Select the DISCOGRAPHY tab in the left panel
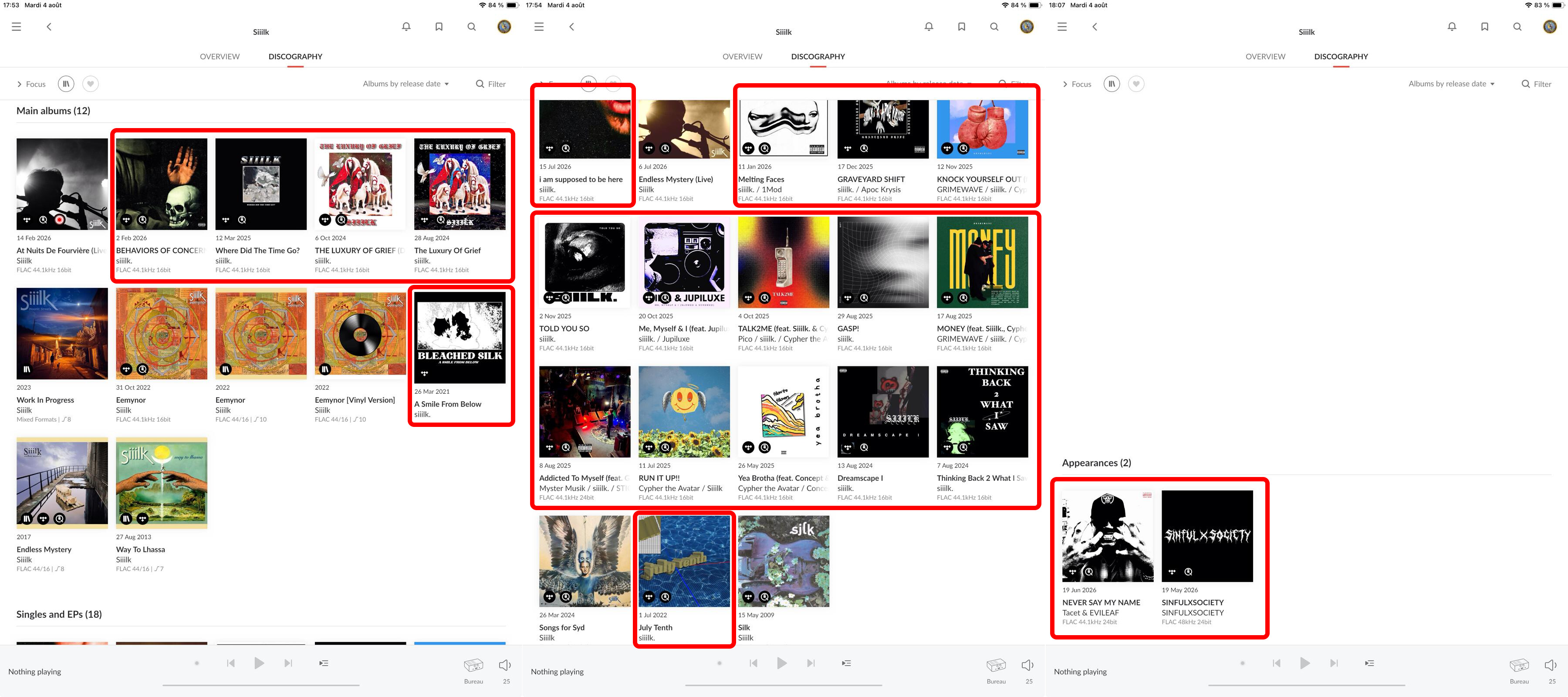This screenshot has height=697, width=1568. point(295,57)
